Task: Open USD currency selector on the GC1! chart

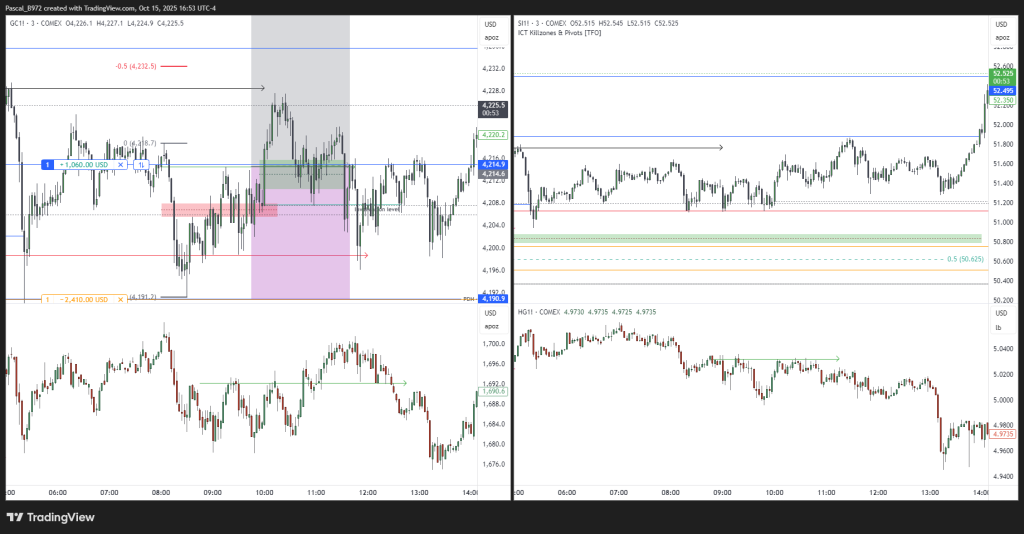Action: click(x=490, y=24)
